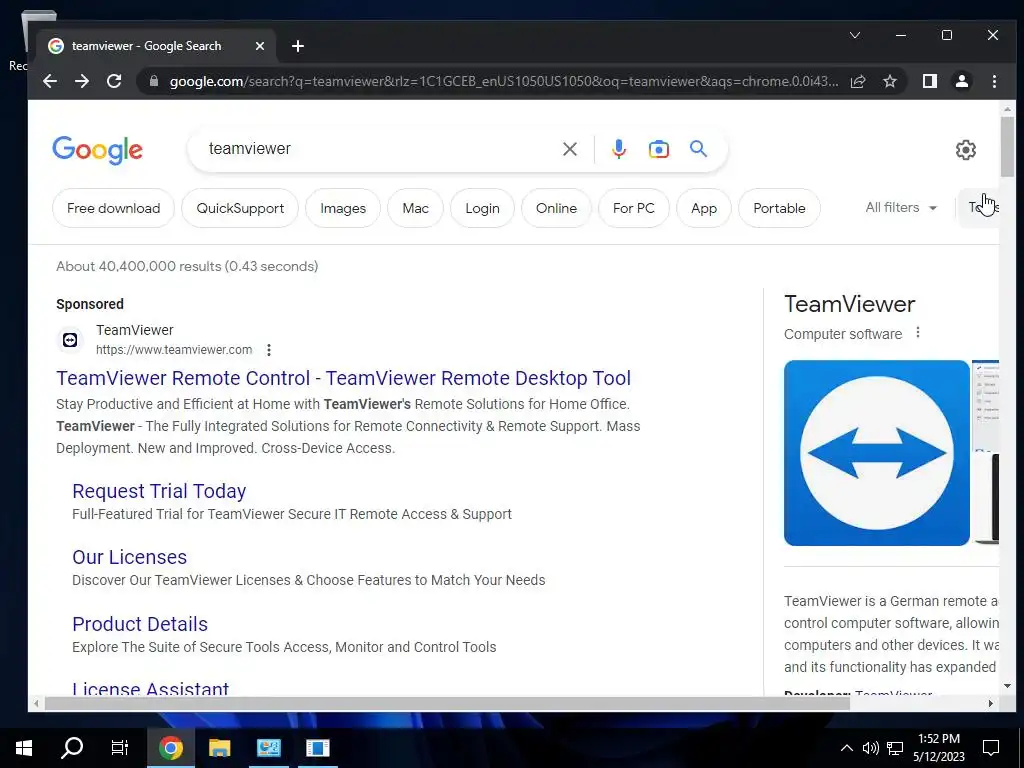Click inside the teamviewer search field

coord(379,149)
